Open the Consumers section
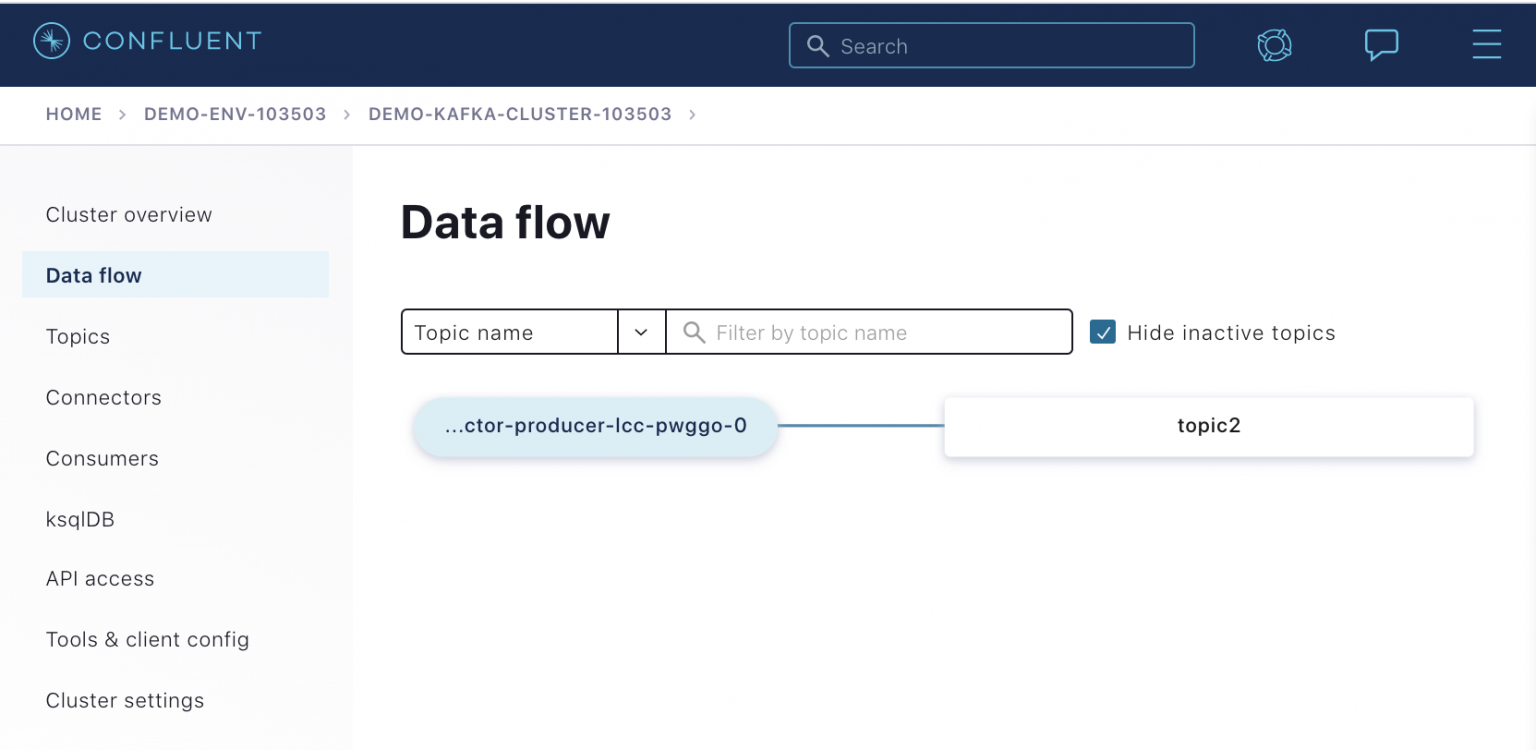The width and height of the screenshot is (1536, 750). click(102, 458)
